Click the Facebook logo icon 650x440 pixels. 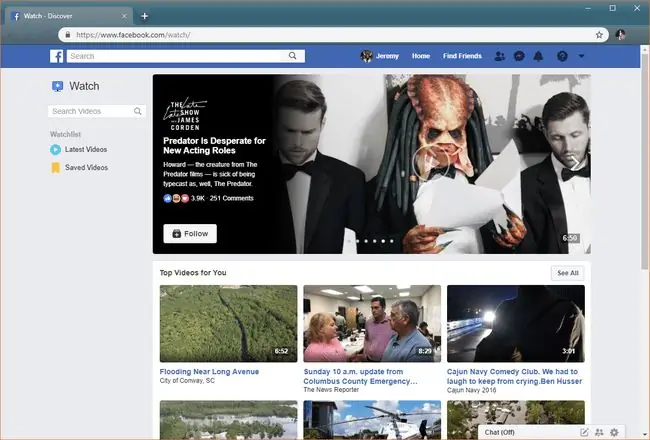pyautogui.click(x=56, y=56)
